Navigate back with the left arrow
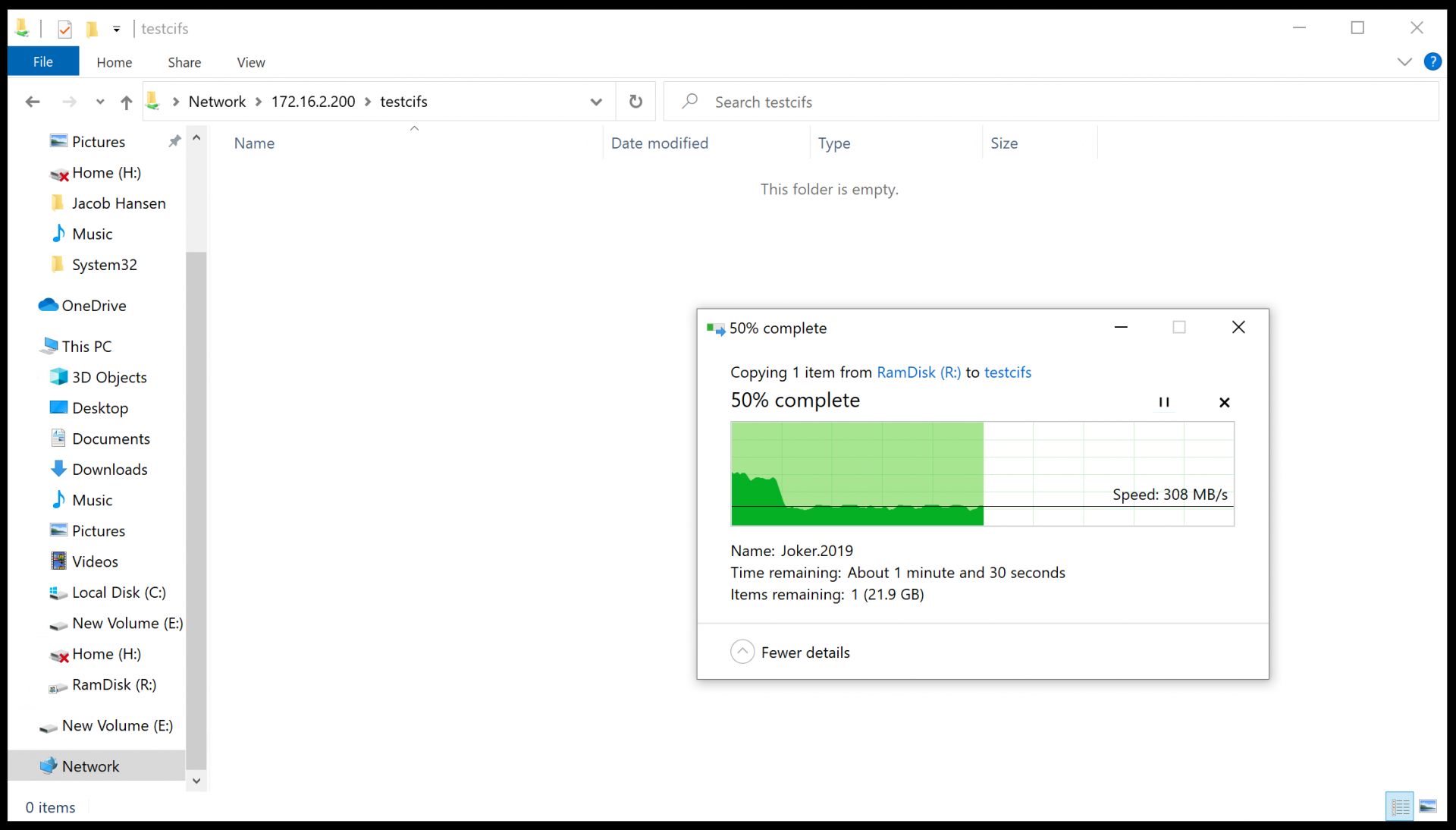1456x830 pixels. click(x=32, y=102)
